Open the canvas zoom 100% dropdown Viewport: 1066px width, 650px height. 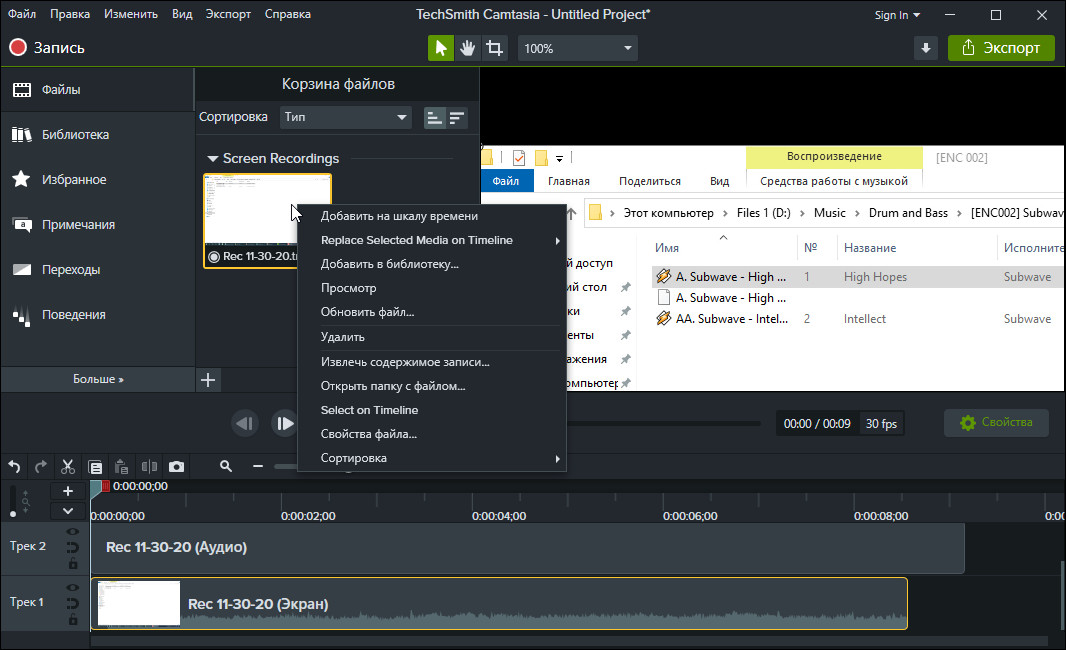[578, 48]
